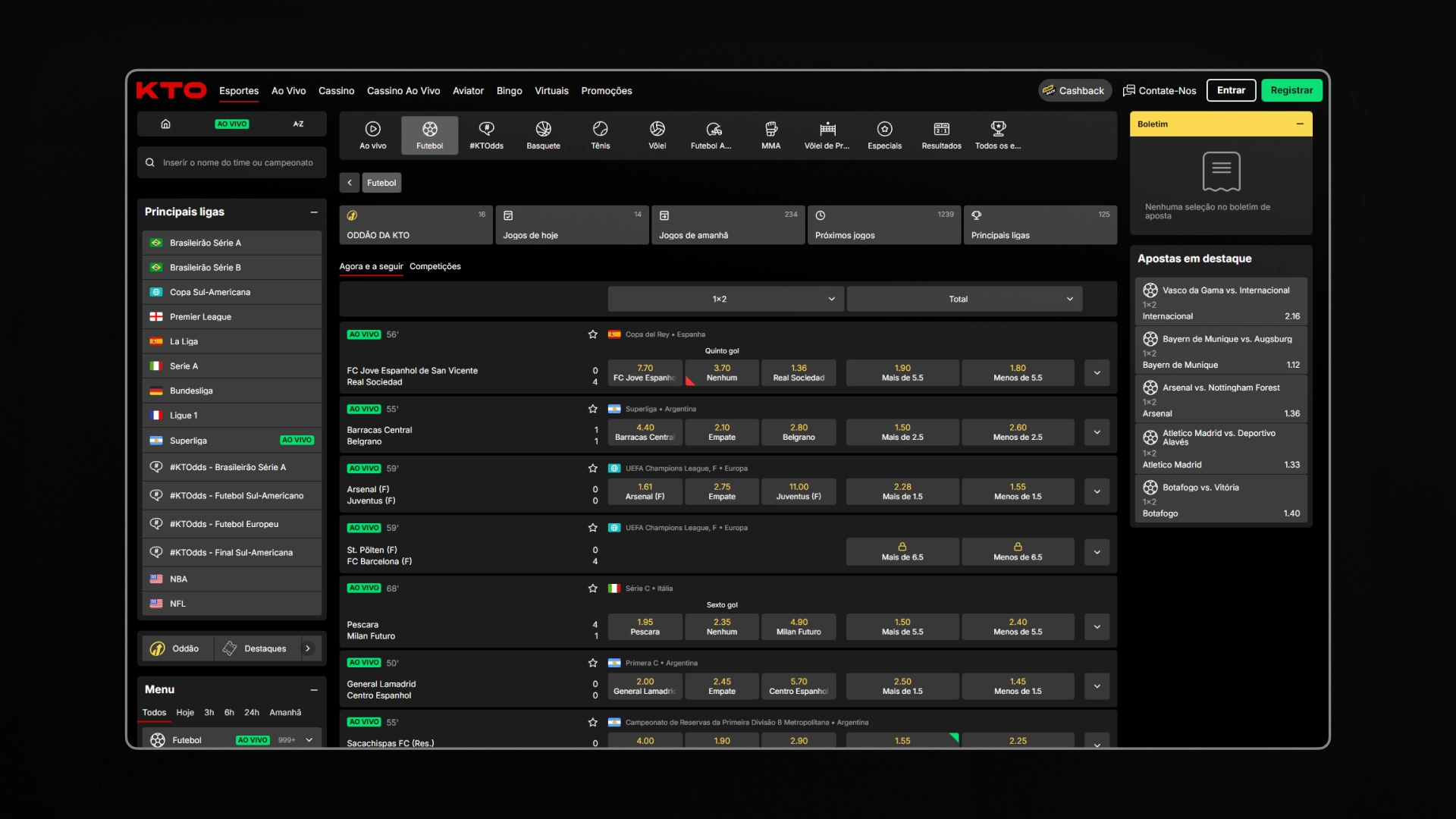
Task: Expand more markets for Arsenal (F) match
Action: 1097,491
